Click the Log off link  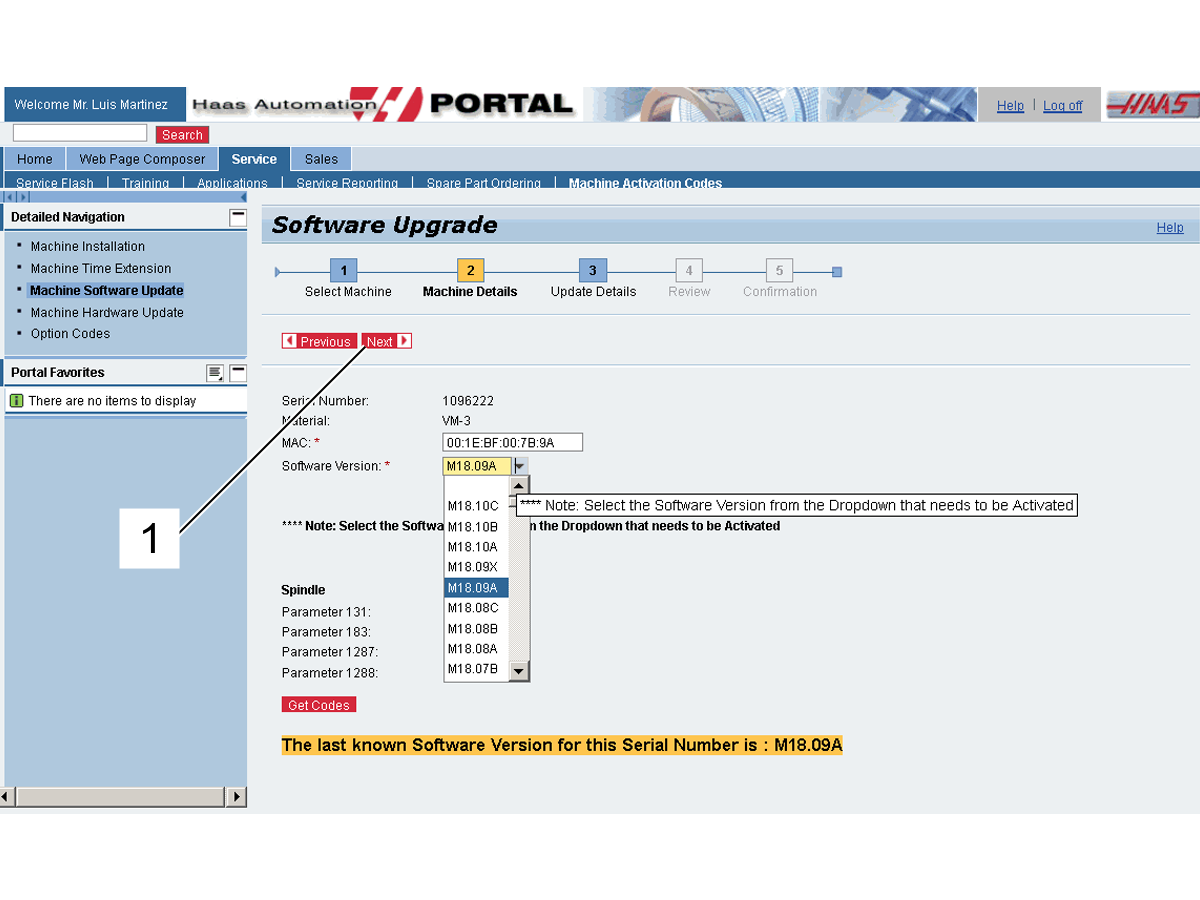tap(1063, 106)
